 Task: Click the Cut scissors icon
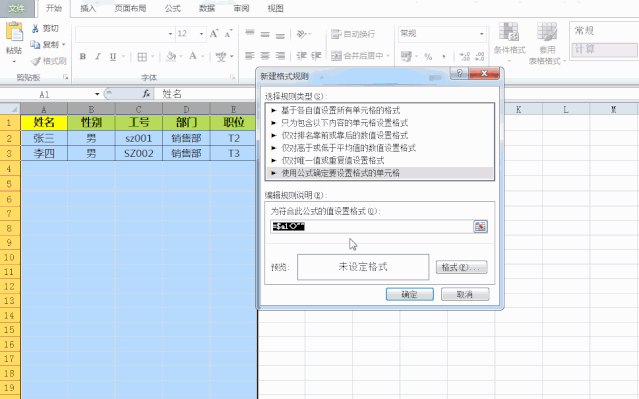pyautogui.click(x=35, y=28)
